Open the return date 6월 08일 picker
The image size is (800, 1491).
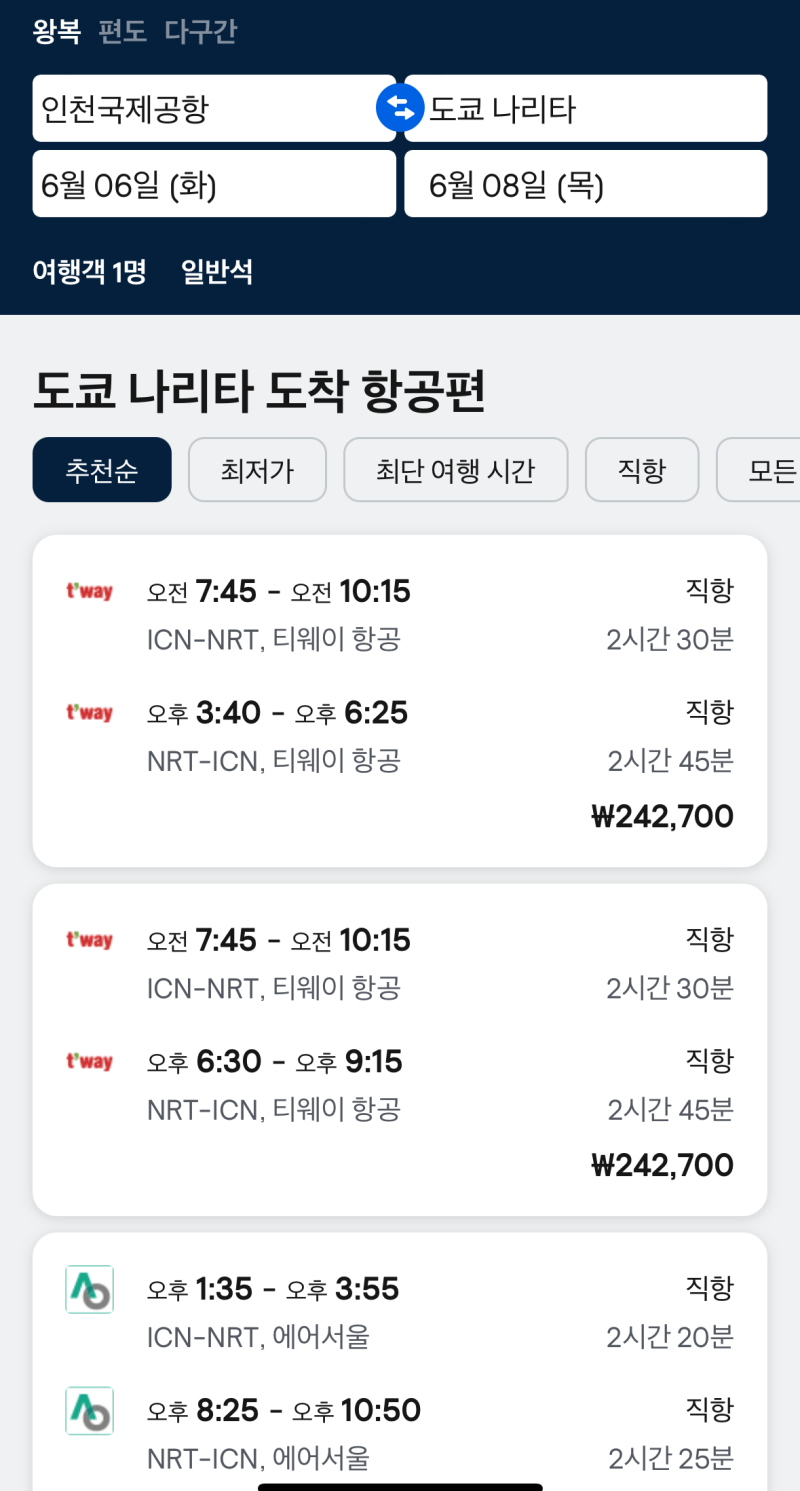[x=586, y=184]
